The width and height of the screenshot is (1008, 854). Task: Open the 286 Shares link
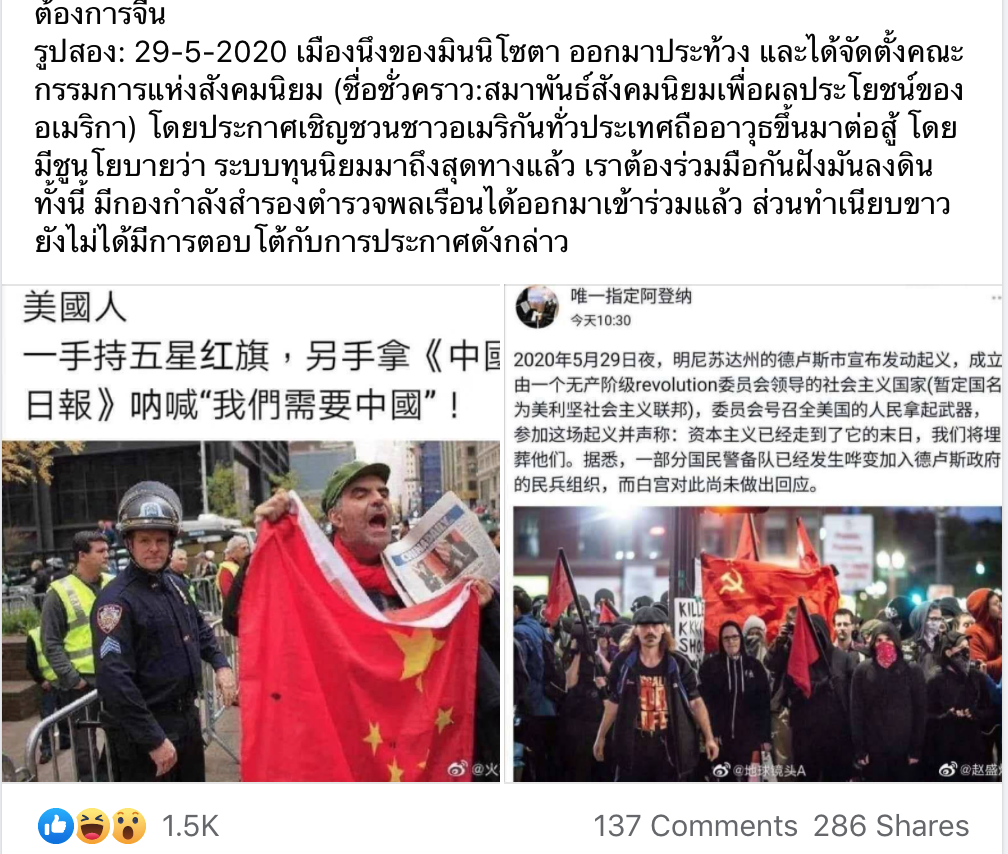(x=891, y=826)
